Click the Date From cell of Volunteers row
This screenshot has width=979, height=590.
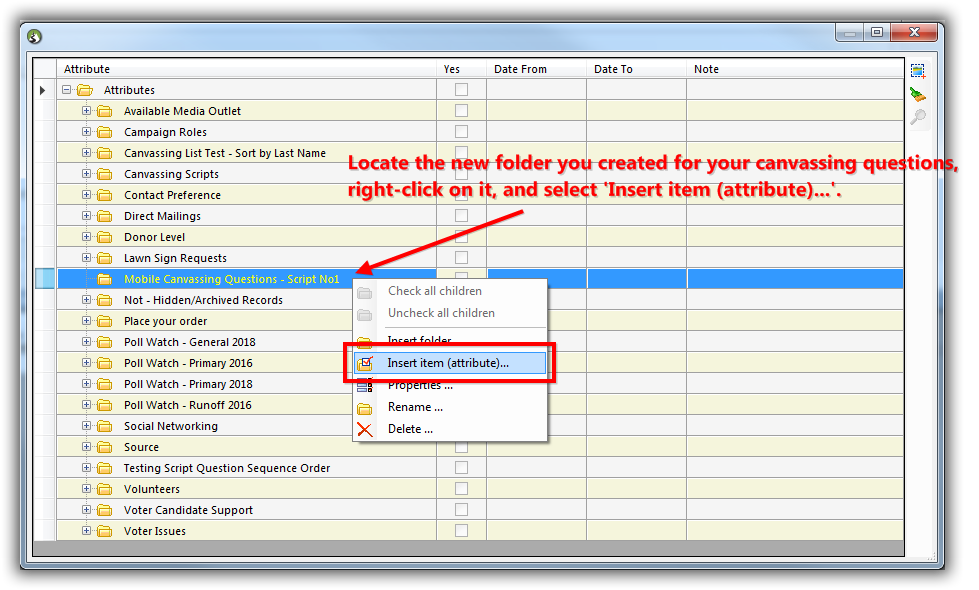click(x=536, y=489)
